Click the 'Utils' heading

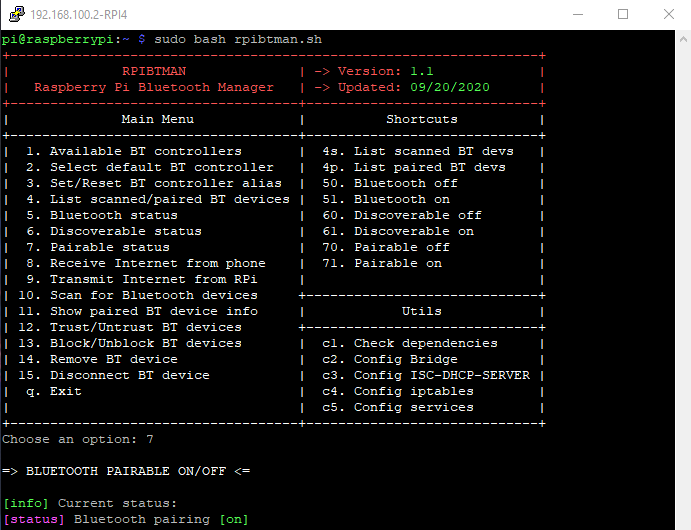pyautogui.click(x=422, y=311)
